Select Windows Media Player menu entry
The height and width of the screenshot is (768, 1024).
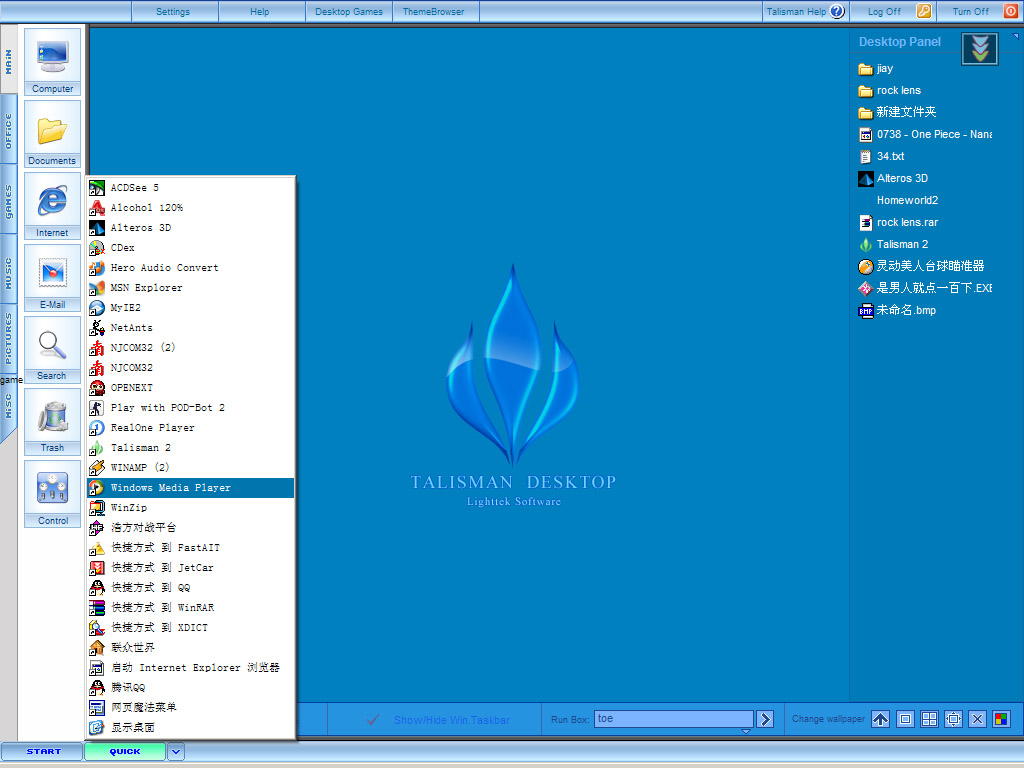191,488
